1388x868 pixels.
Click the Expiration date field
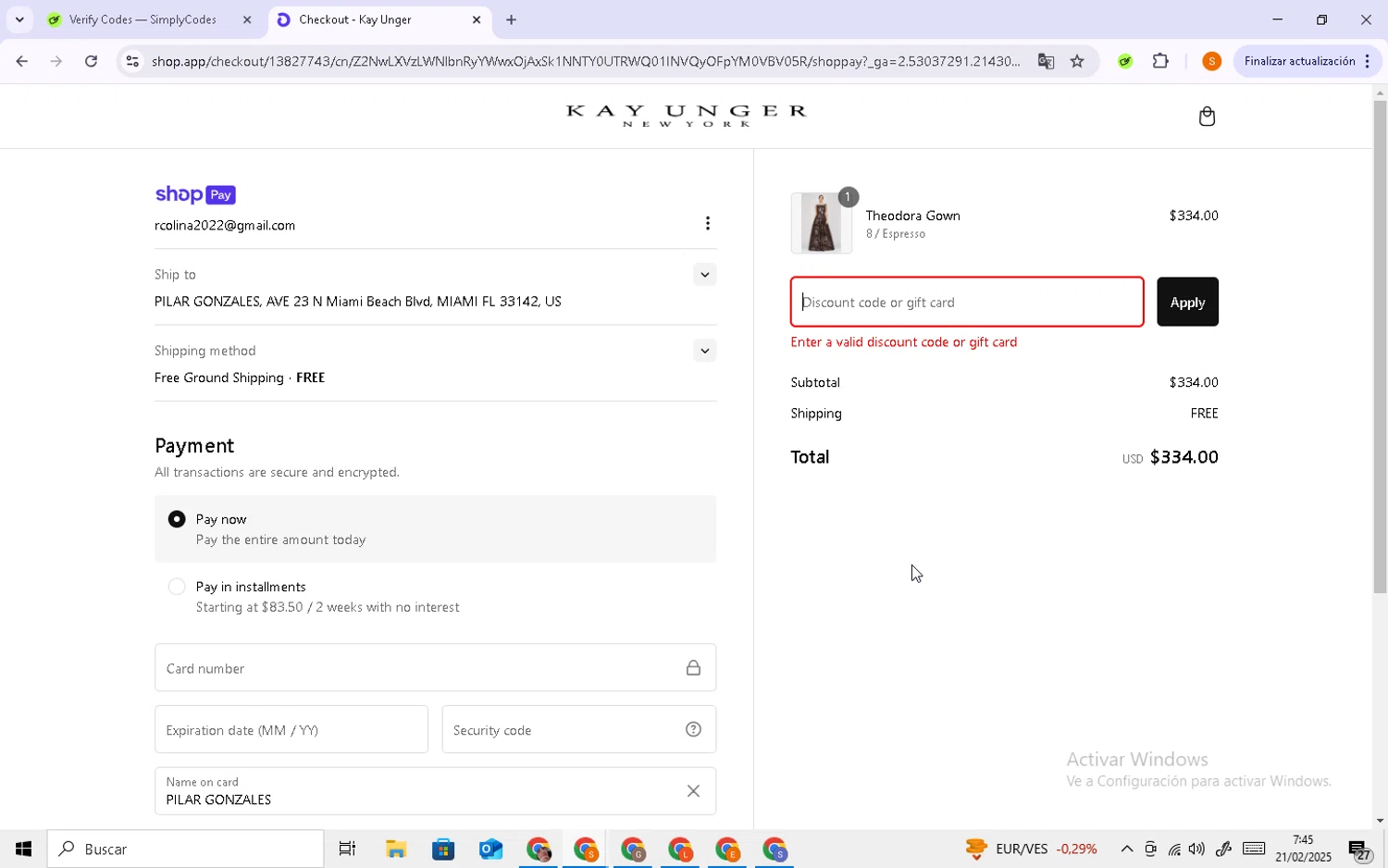(x=291, y=729)
